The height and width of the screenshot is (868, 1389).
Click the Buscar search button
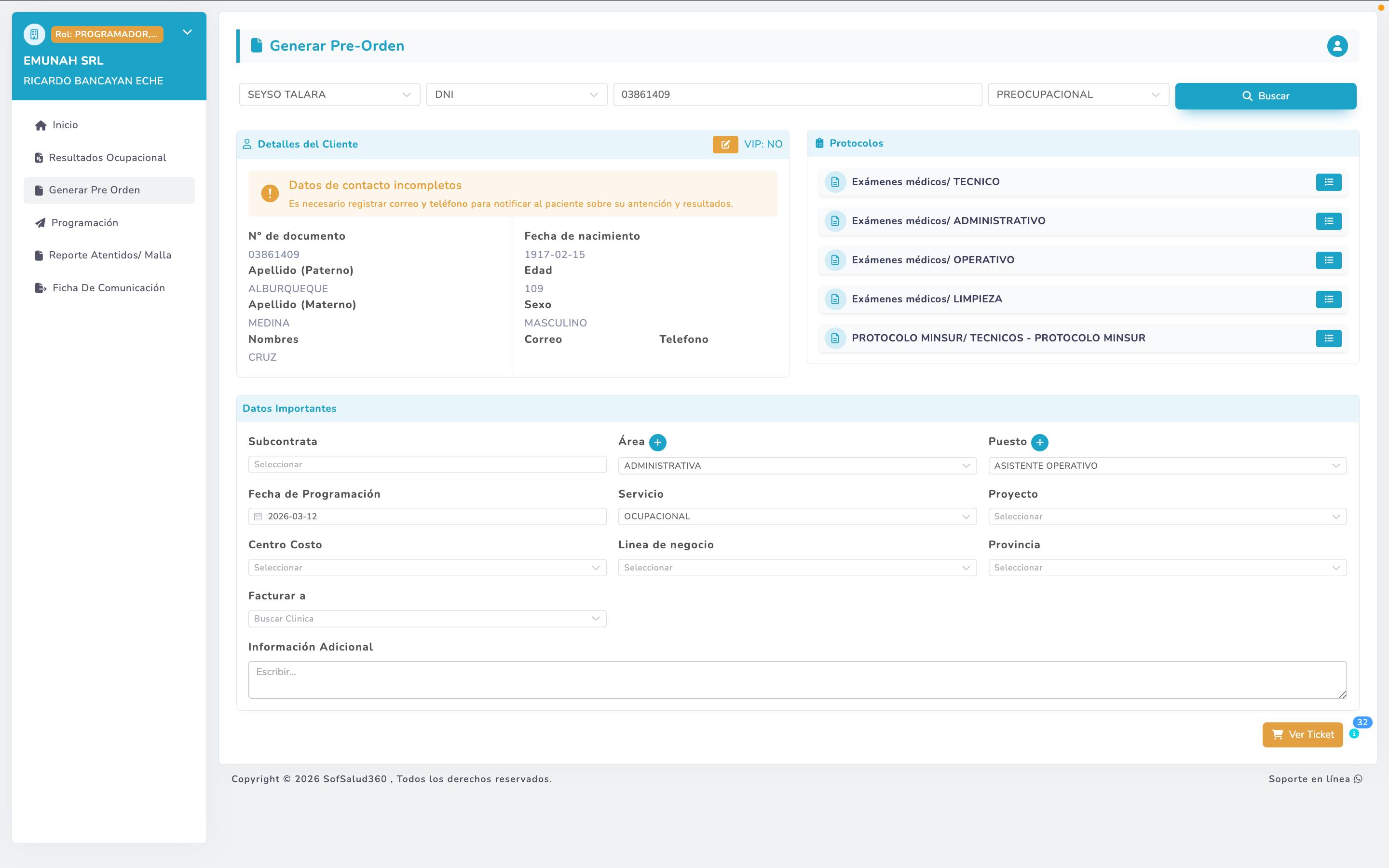pyautogui.click(x=1265, y=96)
